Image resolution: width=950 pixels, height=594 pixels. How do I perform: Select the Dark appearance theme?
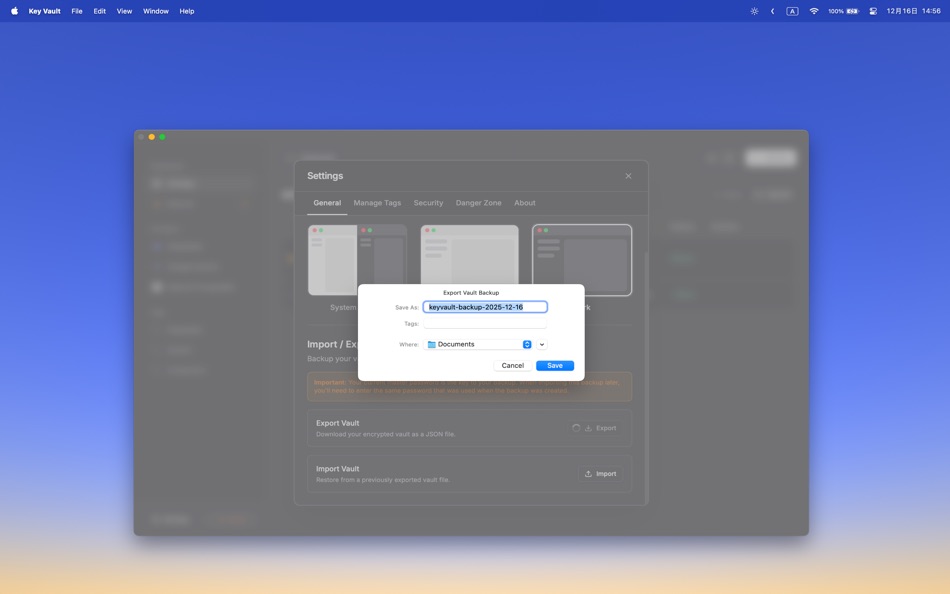(581, 260)
